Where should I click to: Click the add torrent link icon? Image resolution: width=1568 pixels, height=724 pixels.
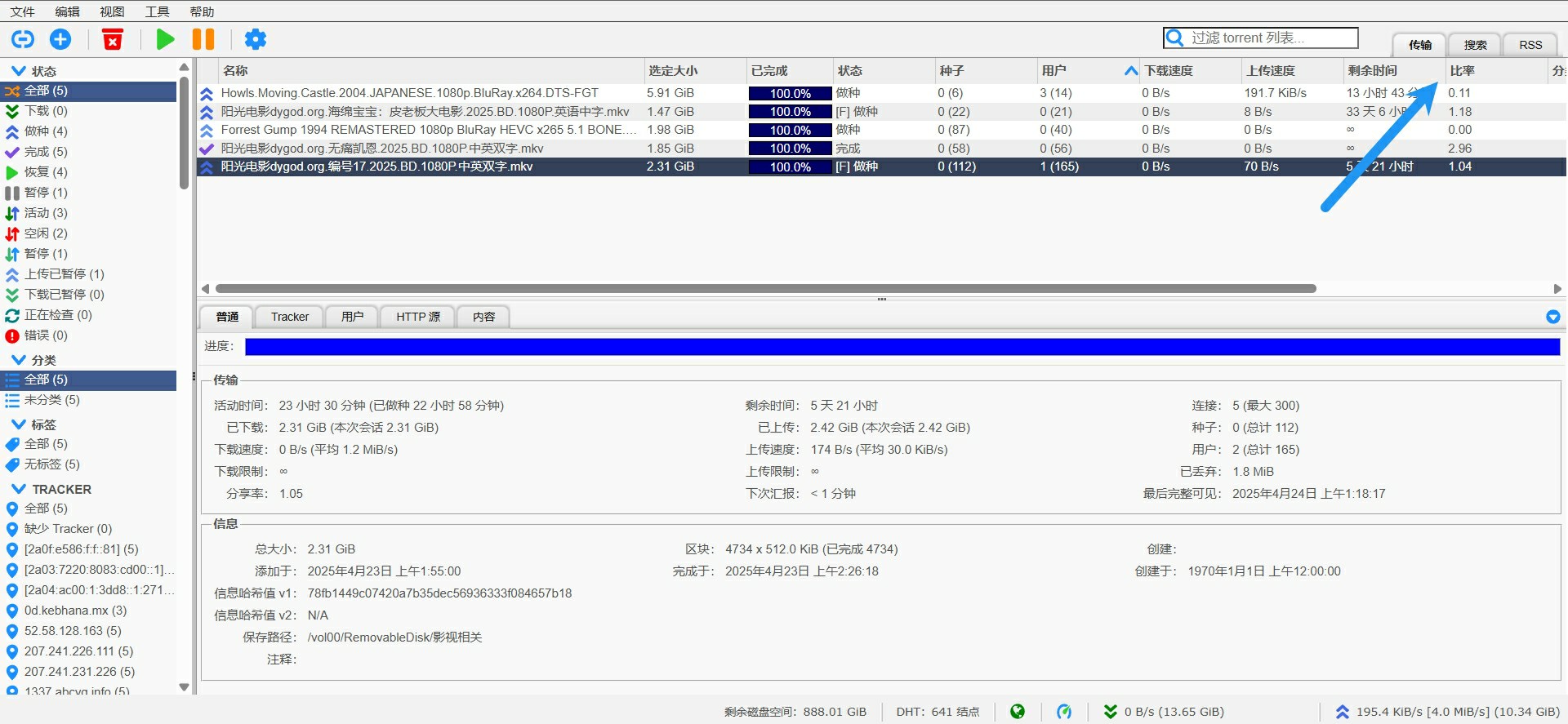[23, 39]
